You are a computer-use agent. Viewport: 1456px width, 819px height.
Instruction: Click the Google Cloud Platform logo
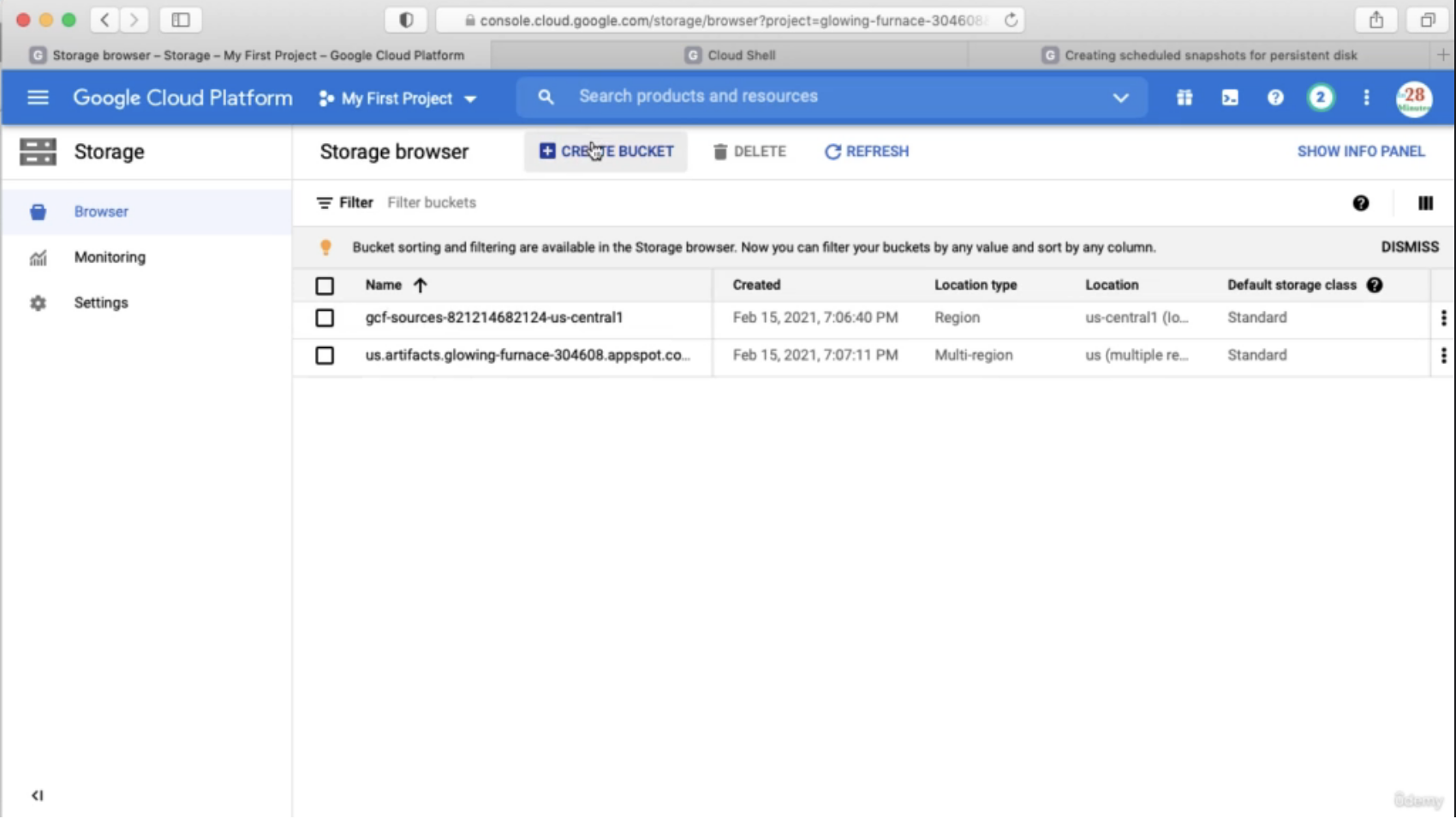182,98
